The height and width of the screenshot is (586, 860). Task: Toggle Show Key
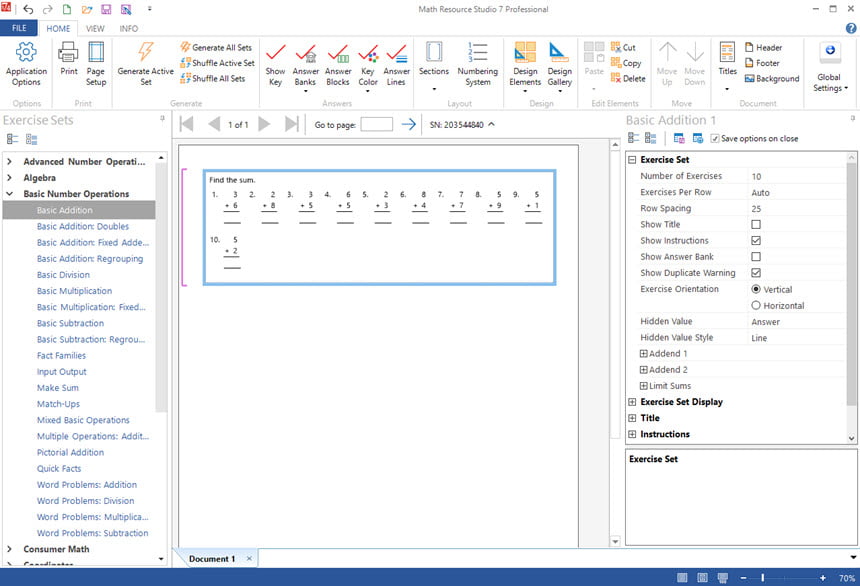coord(275,65)
